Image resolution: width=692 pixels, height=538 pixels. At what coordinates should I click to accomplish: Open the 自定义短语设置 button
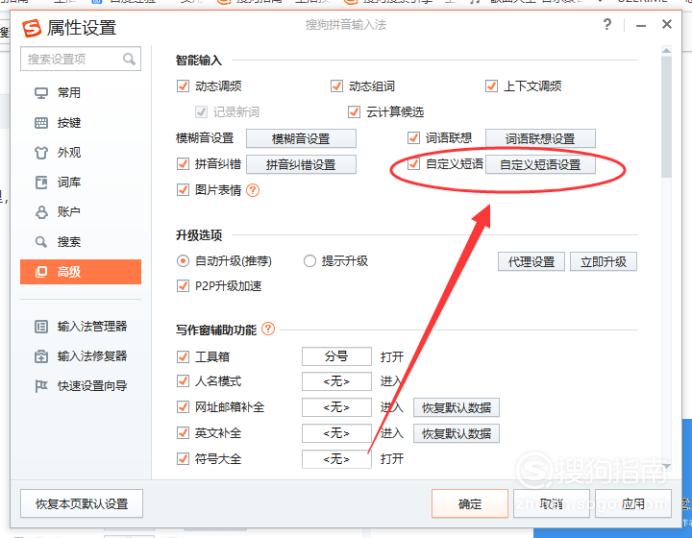[x=540, y=165]
